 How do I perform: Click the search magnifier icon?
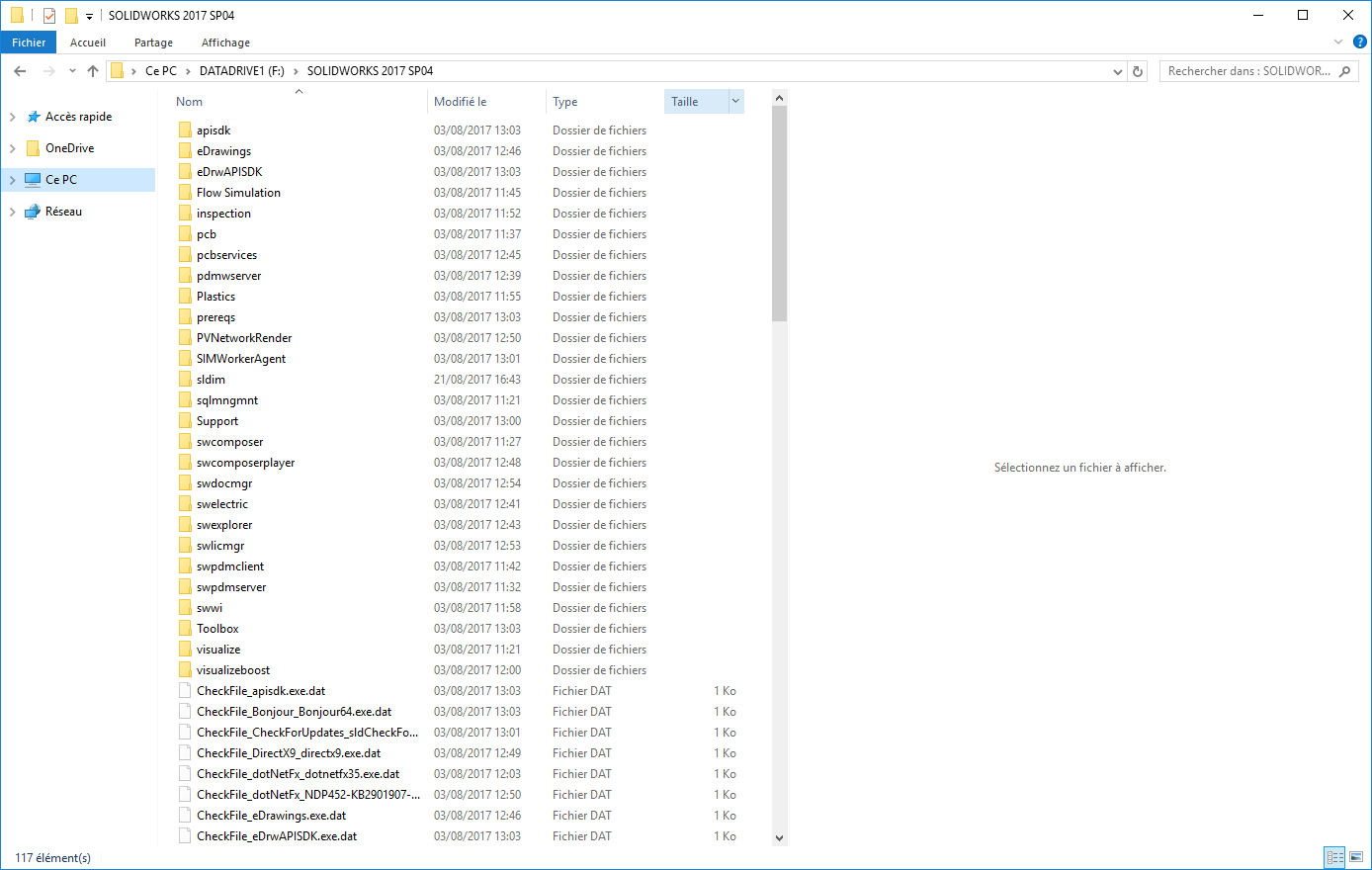(1344, 71)
